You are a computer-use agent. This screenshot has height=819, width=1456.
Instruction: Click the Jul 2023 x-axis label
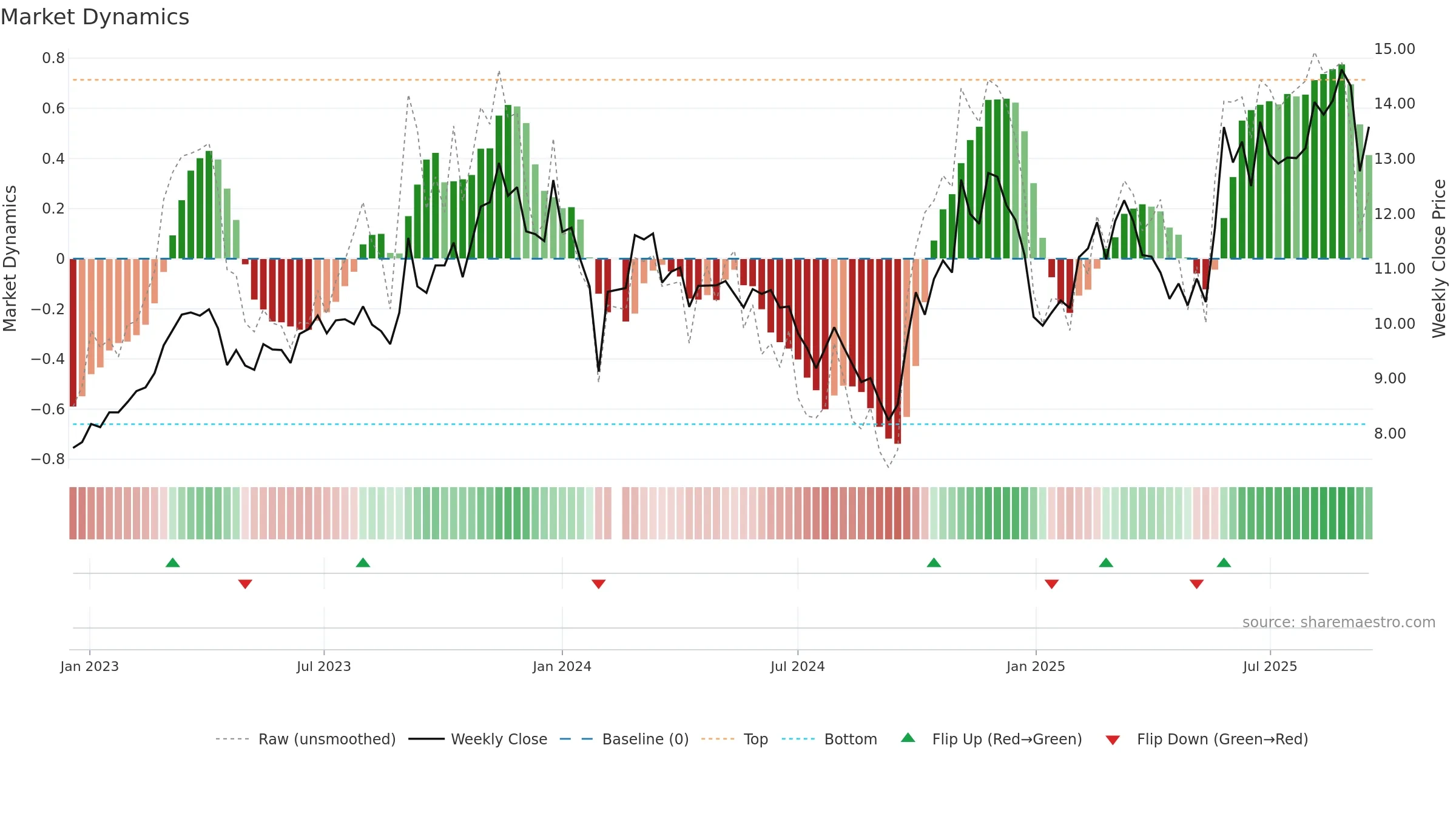pos(324,666)
